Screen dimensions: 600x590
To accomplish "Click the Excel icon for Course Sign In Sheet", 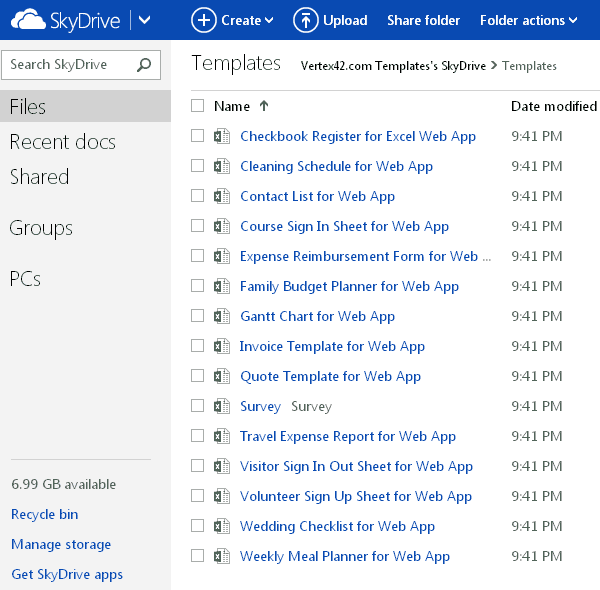I will tap(222, 226).
